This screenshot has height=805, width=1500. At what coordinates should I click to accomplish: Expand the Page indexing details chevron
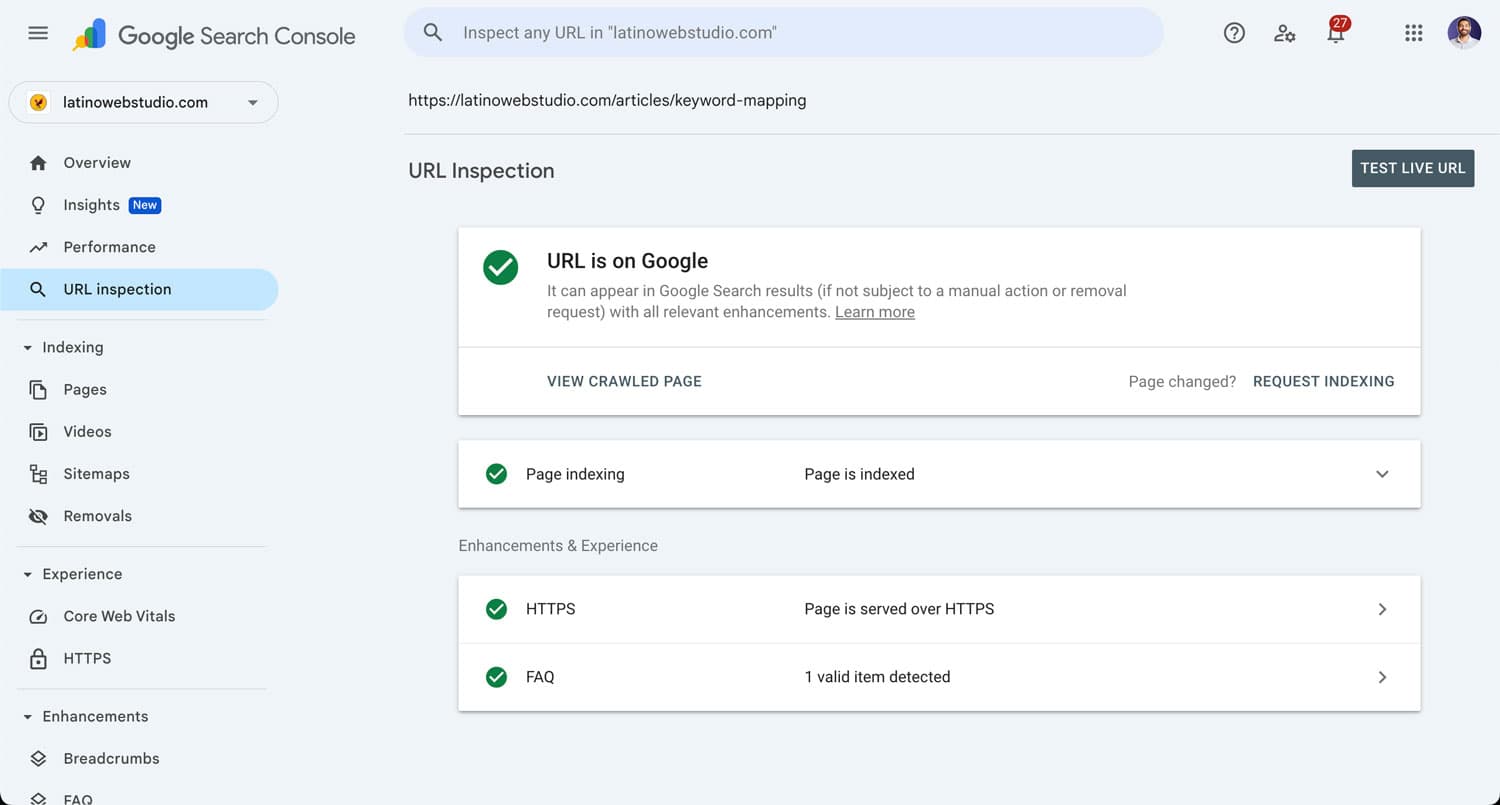pos(1383,474)
